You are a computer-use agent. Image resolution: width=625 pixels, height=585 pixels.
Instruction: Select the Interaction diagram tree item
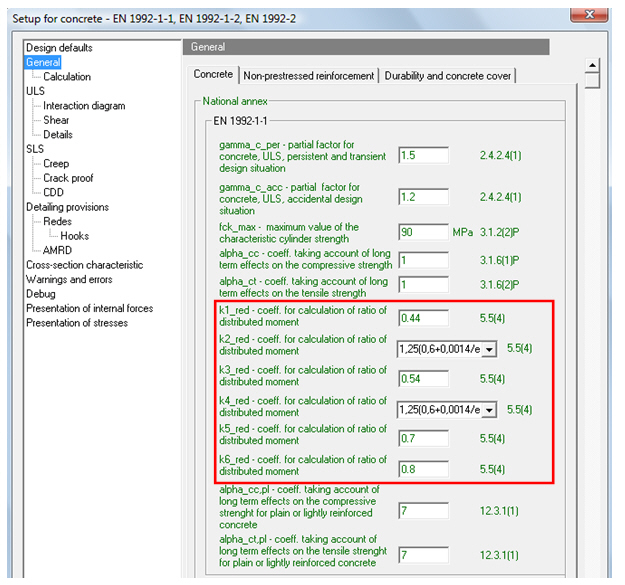point(84,106)
